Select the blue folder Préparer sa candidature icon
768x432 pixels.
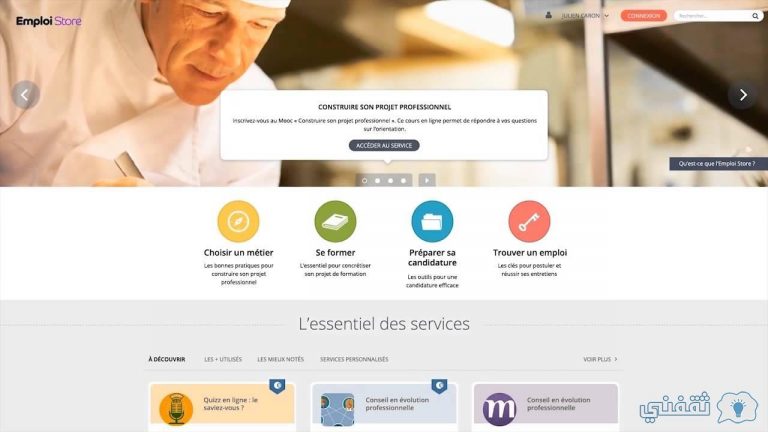pyautogui.click(x=432, y=221)
